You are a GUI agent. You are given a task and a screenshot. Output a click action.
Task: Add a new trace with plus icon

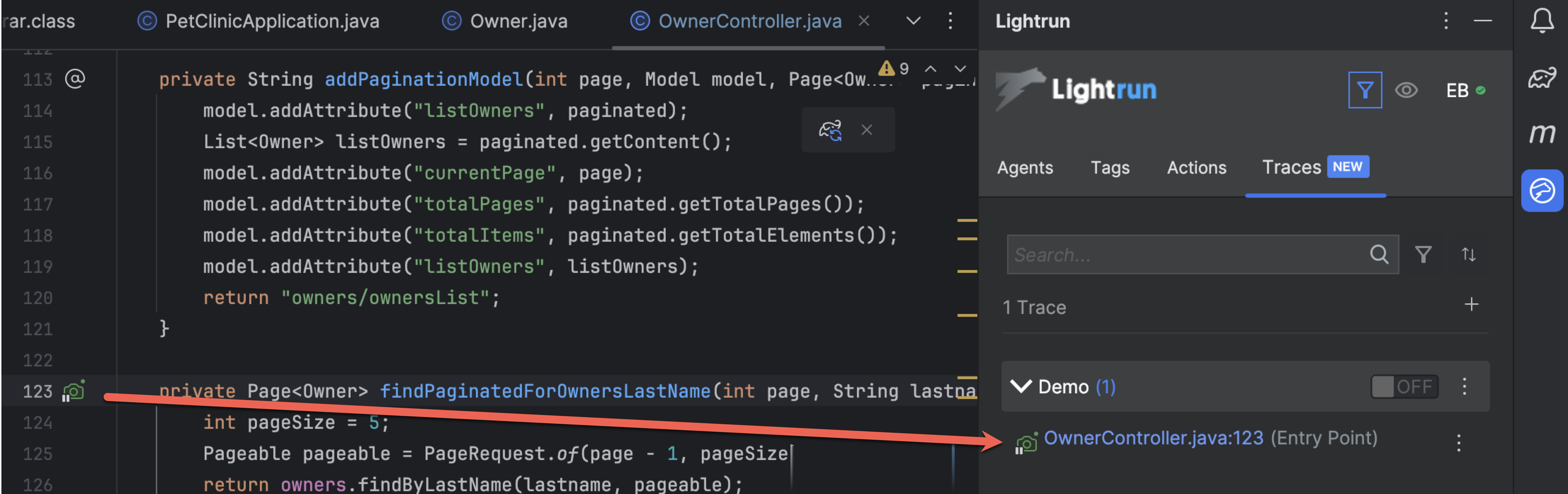(x=1471, y=304)
